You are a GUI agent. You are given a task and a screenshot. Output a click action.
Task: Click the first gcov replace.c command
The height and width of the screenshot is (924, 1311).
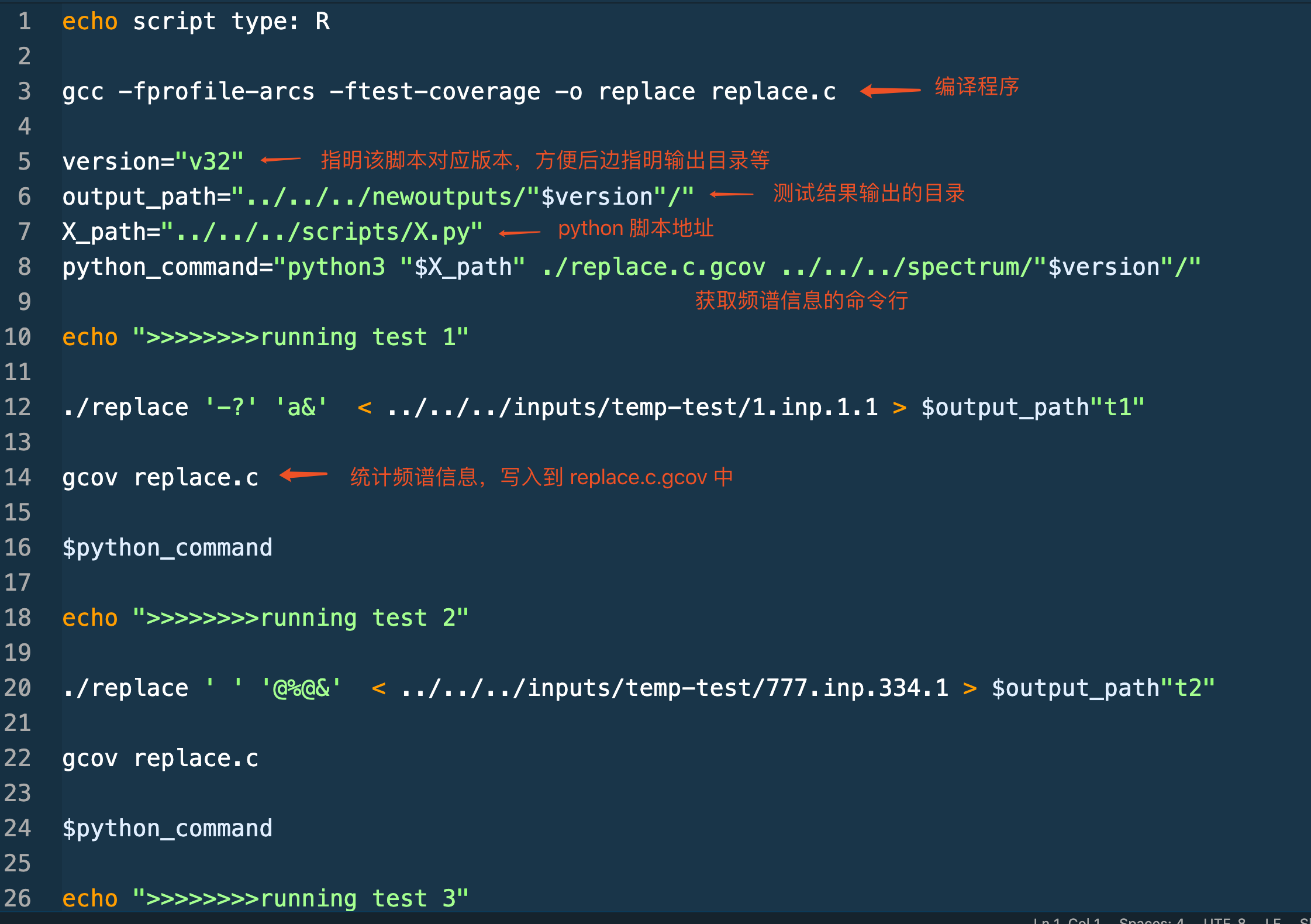click(x=160, y=478)
